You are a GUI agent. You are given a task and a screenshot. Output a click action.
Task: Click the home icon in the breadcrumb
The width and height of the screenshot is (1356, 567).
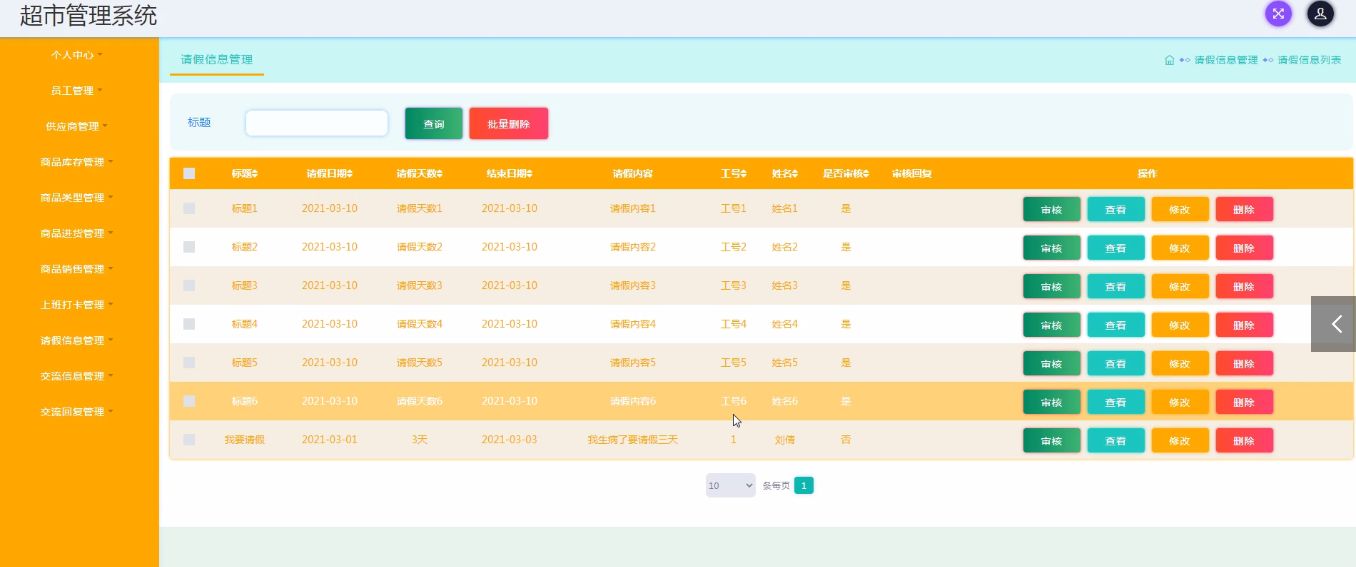(x=1169, y=60)
